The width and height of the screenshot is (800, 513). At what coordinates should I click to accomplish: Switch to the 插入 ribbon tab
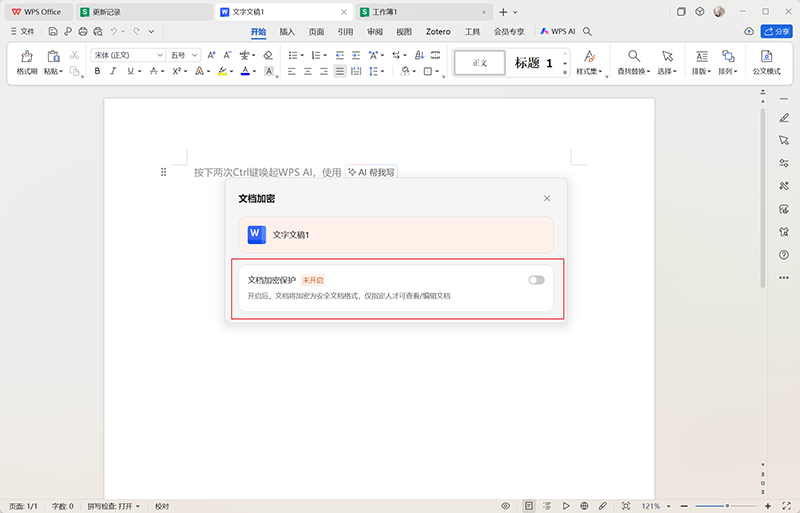287,32
